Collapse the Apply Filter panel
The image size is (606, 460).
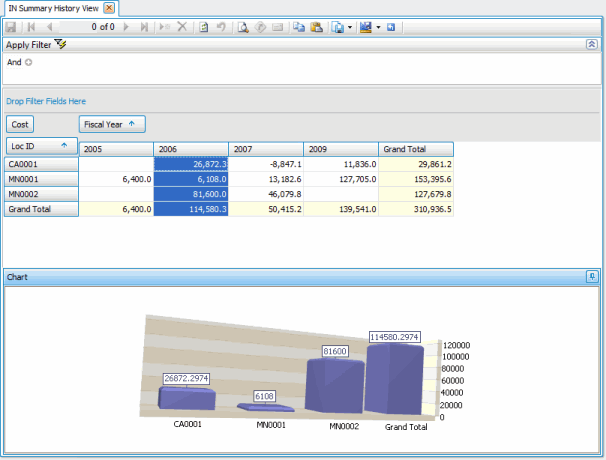pos(592,45)
